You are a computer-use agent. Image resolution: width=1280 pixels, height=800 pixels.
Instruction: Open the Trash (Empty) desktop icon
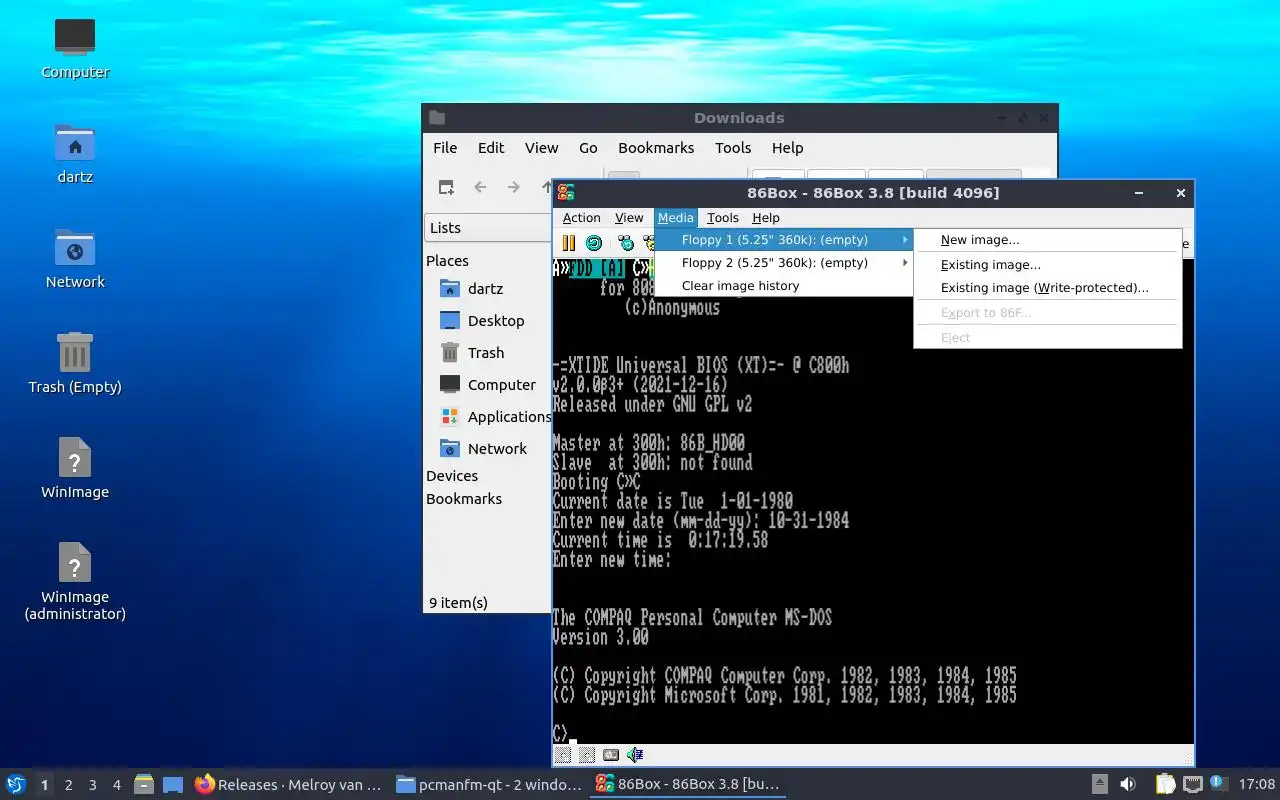pos(75,362)
